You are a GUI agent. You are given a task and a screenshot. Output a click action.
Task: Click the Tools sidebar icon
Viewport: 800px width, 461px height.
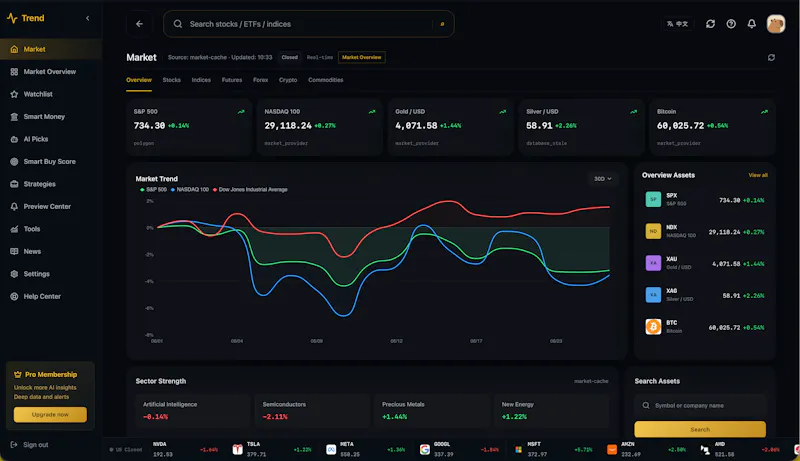coord(14,229)
